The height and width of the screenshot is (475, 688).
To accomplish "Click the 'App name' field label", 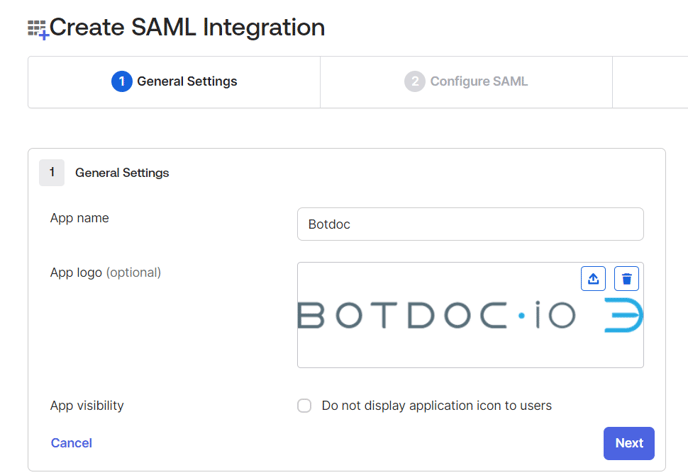I will click(x=80, y=218).
